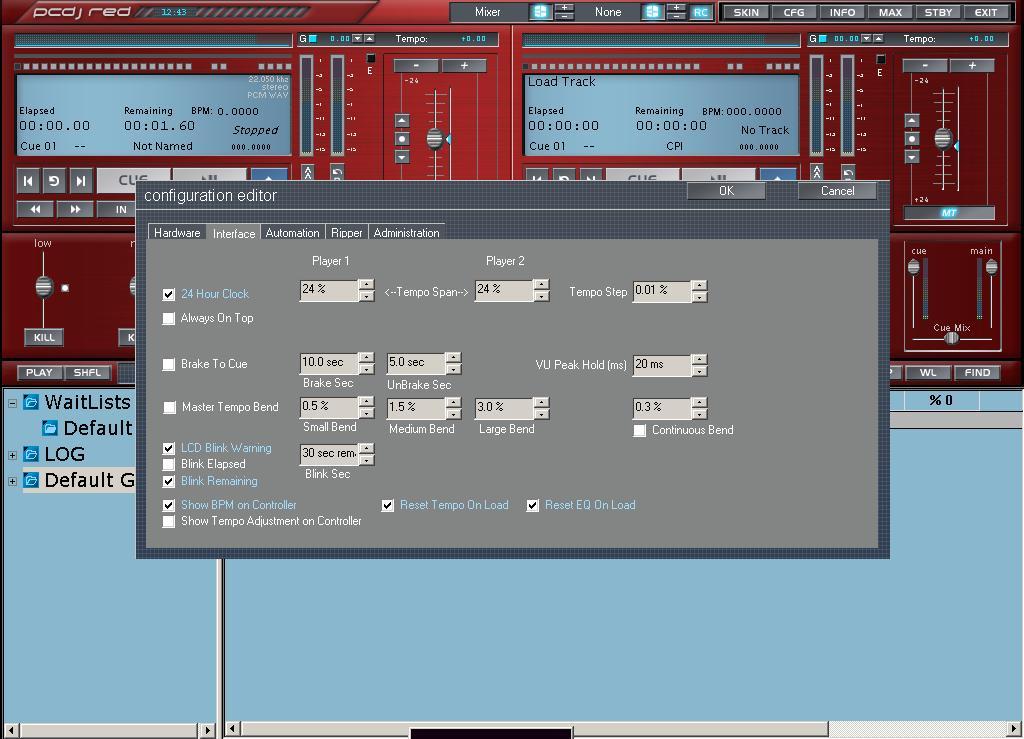Viewport: 1024px width, 739px height.
Task: Expand the LOG tree node
Action: coord(12,455)
